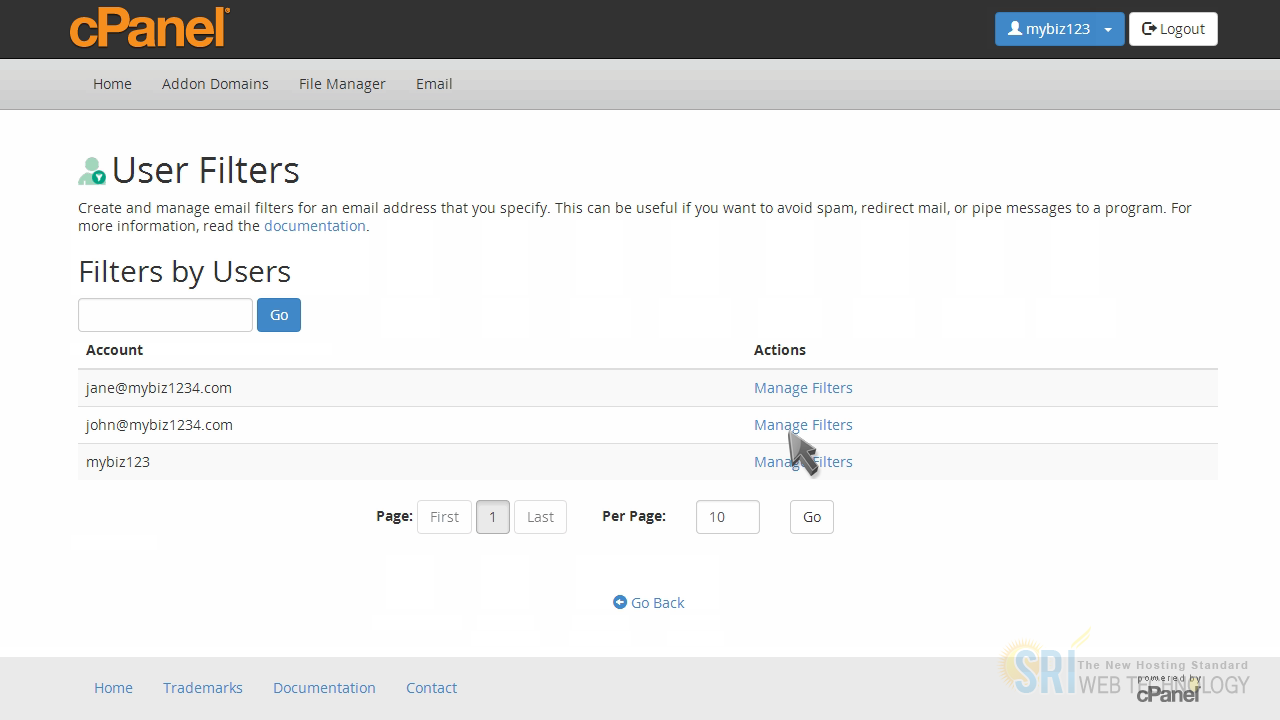
Task: Open the footer Contact link
Action: [431, 688]
